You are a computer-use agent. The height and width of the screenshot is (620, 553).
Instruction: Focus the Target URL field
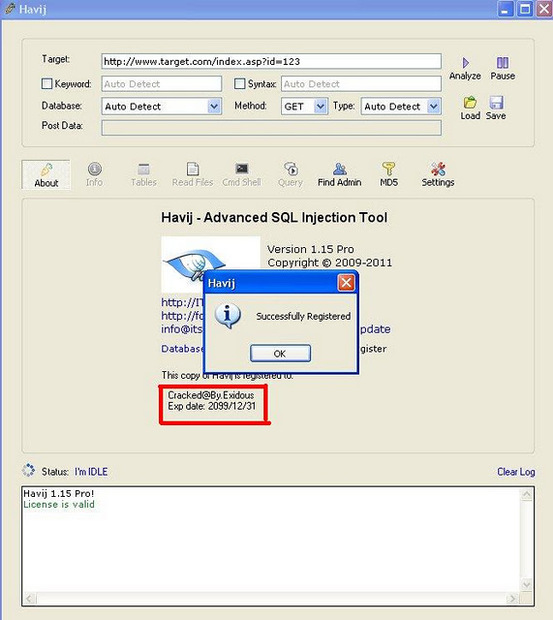[271, 61]
